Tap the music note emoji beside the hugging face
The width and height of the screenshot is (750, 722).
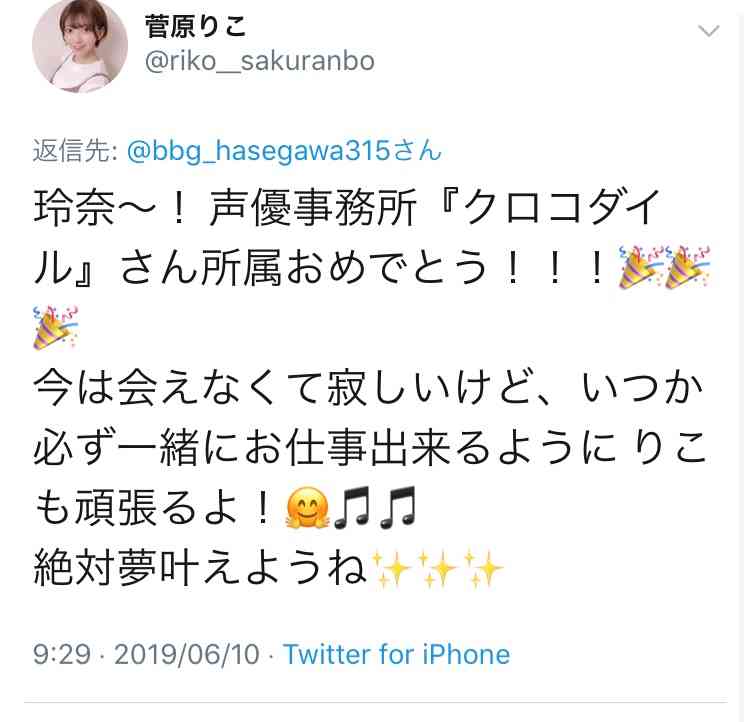(x=352, y=508)
